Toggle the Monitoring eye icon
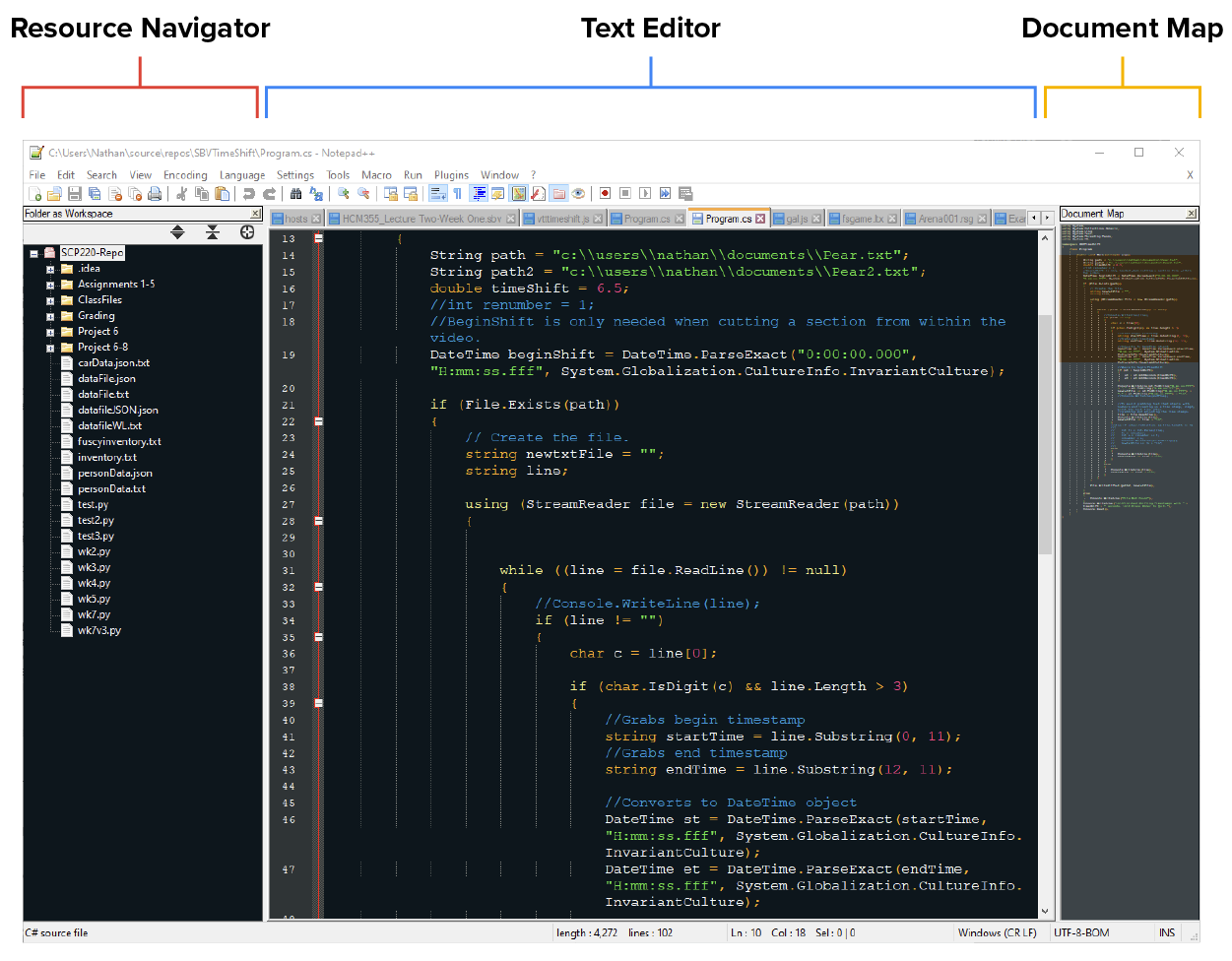The image size is (1232, 961). click(578, 194)
